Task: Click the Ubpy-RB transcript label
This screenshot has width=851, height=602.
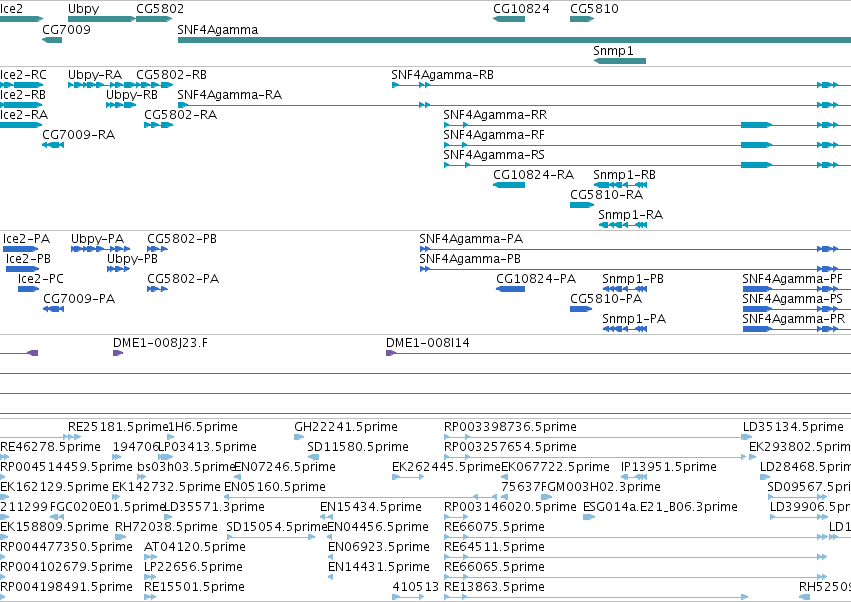Action: coord(132,94)
